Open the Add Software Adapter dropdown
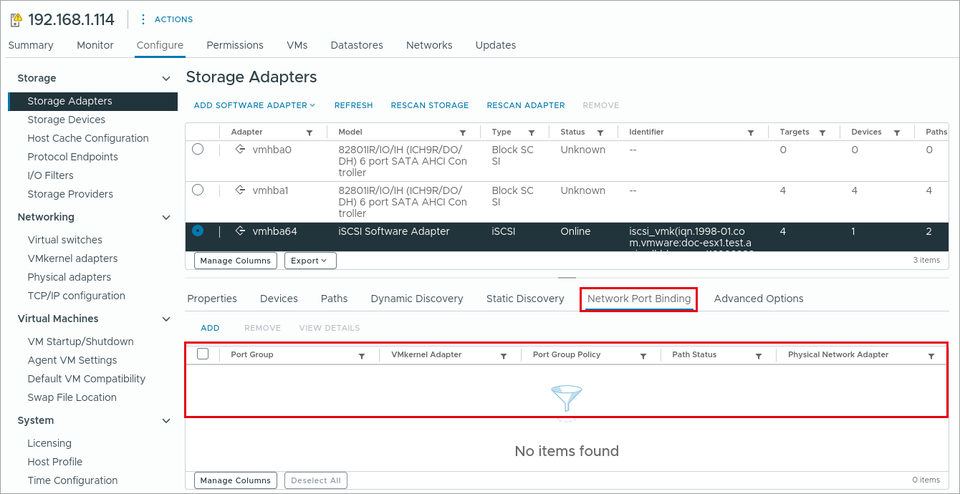This screenshot has width=960, height=494. tap(254, 105)
